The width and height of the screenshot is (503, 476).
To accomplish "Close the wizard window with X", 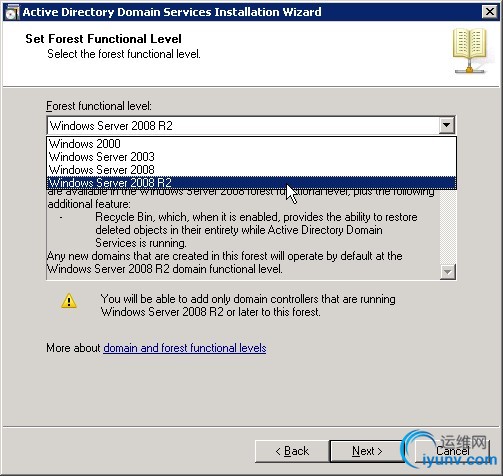I will pos(490,12).
